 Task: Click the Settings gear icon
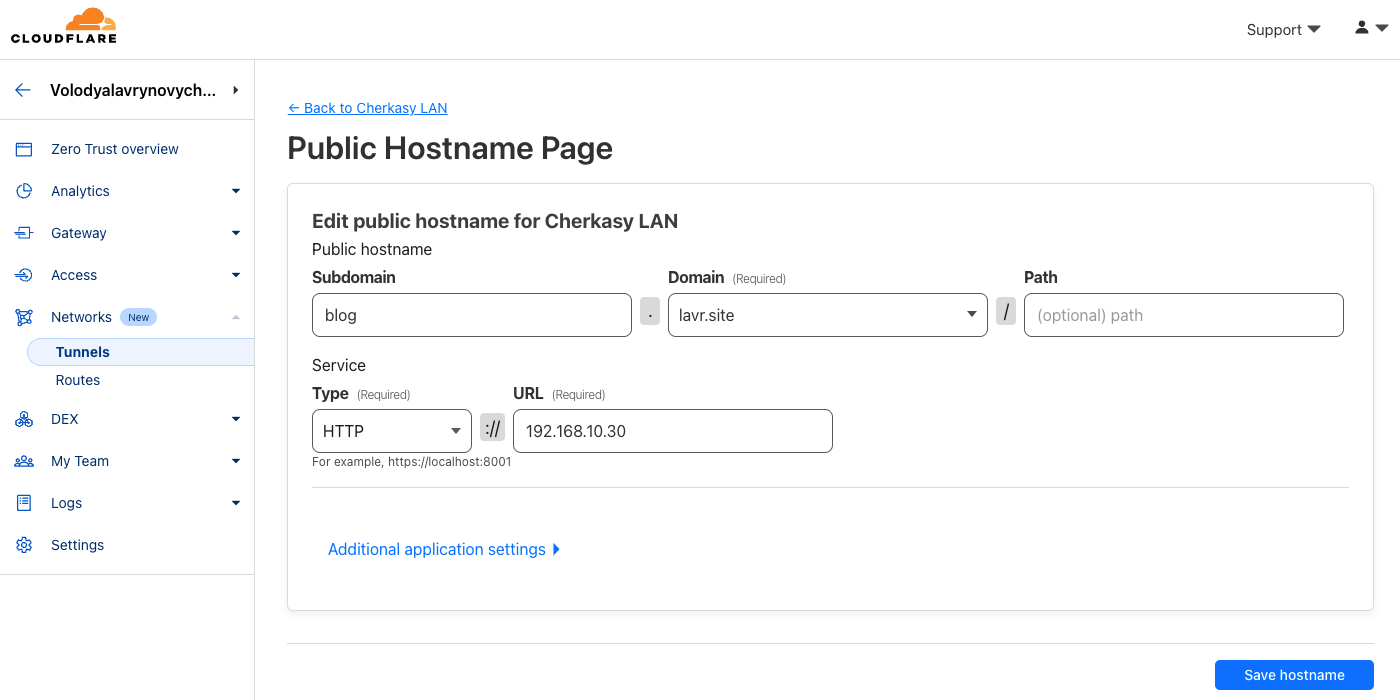click(24, 545)
